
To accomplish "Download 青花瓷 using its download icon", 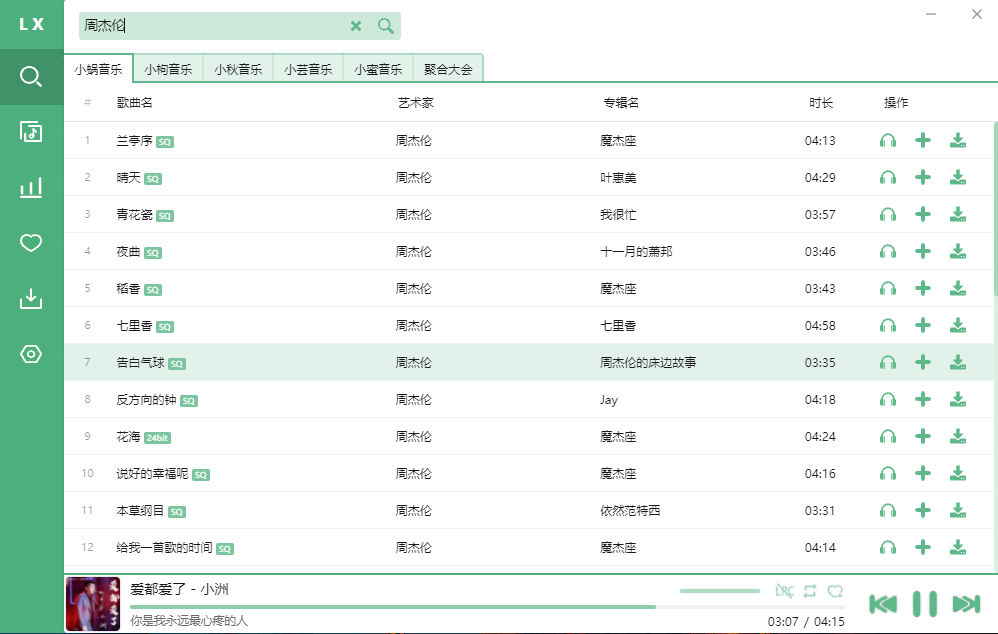I will pyautogui.click(x=957, y=214).
